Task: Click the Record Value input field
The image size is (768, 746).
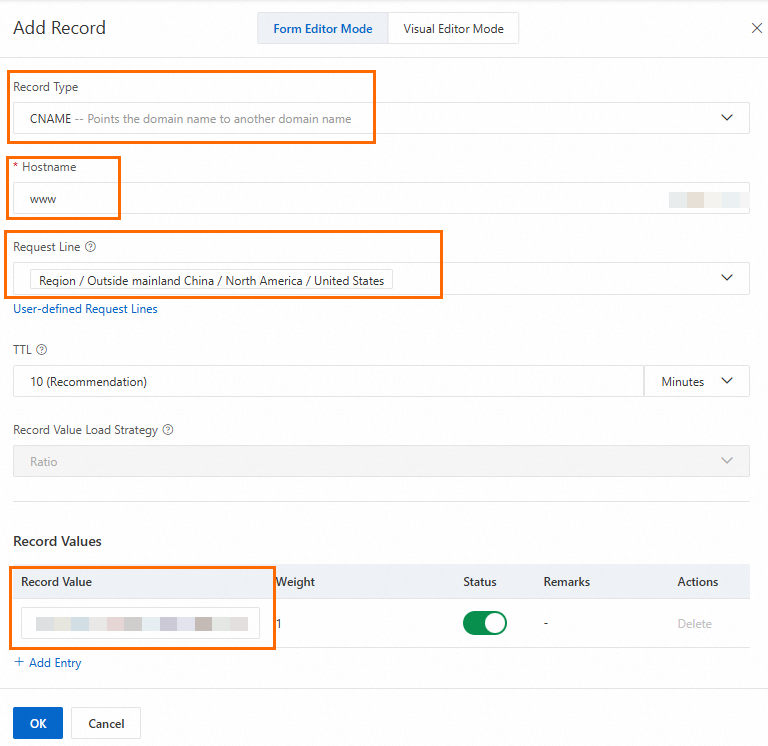Action: (x=140, y=623)
